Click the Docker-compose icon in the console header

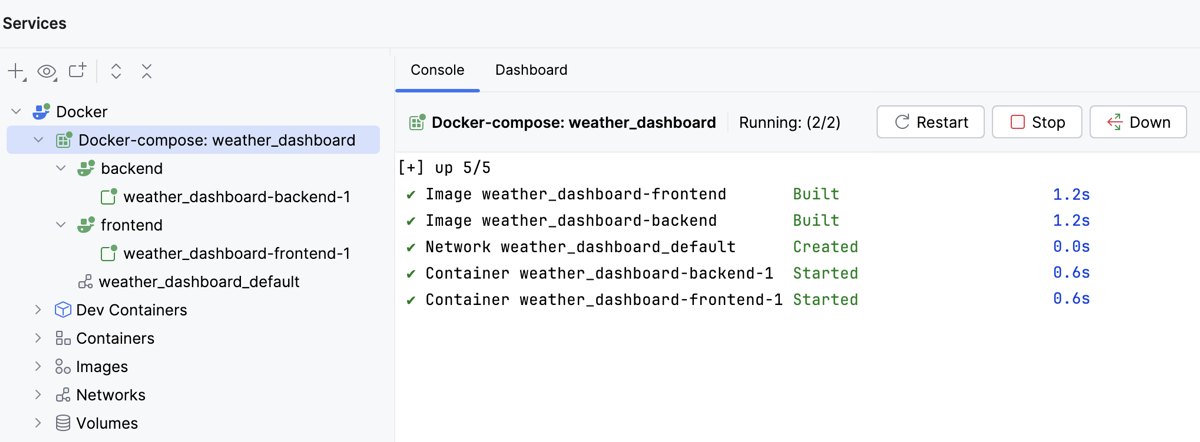click(x=417, y=122)
